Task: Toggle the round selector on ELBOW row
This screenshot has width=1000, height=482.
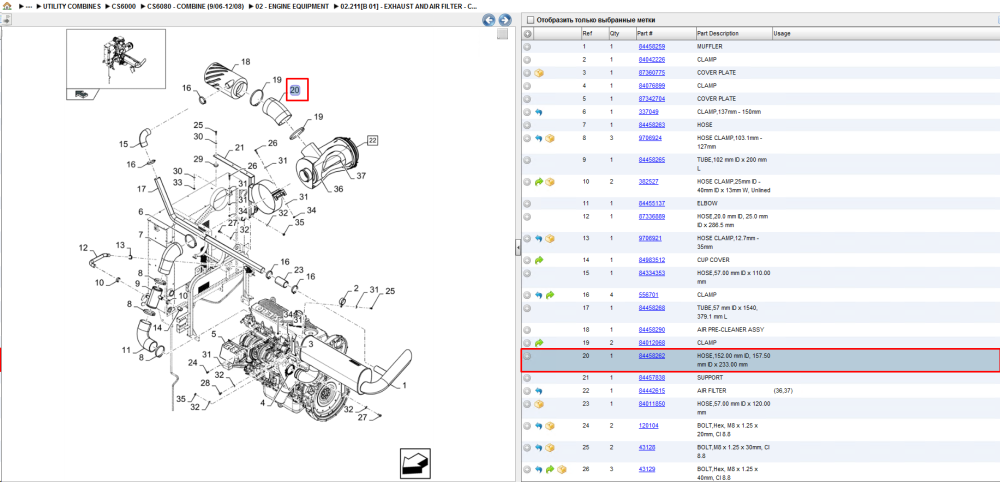Action: (527, 203)
